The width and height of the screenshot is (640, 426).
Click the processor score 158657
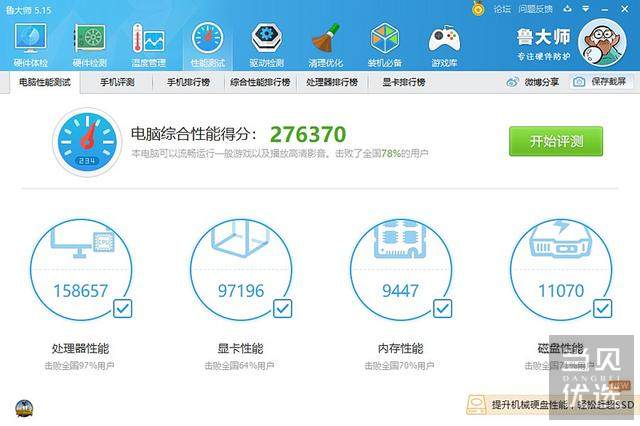81,291
